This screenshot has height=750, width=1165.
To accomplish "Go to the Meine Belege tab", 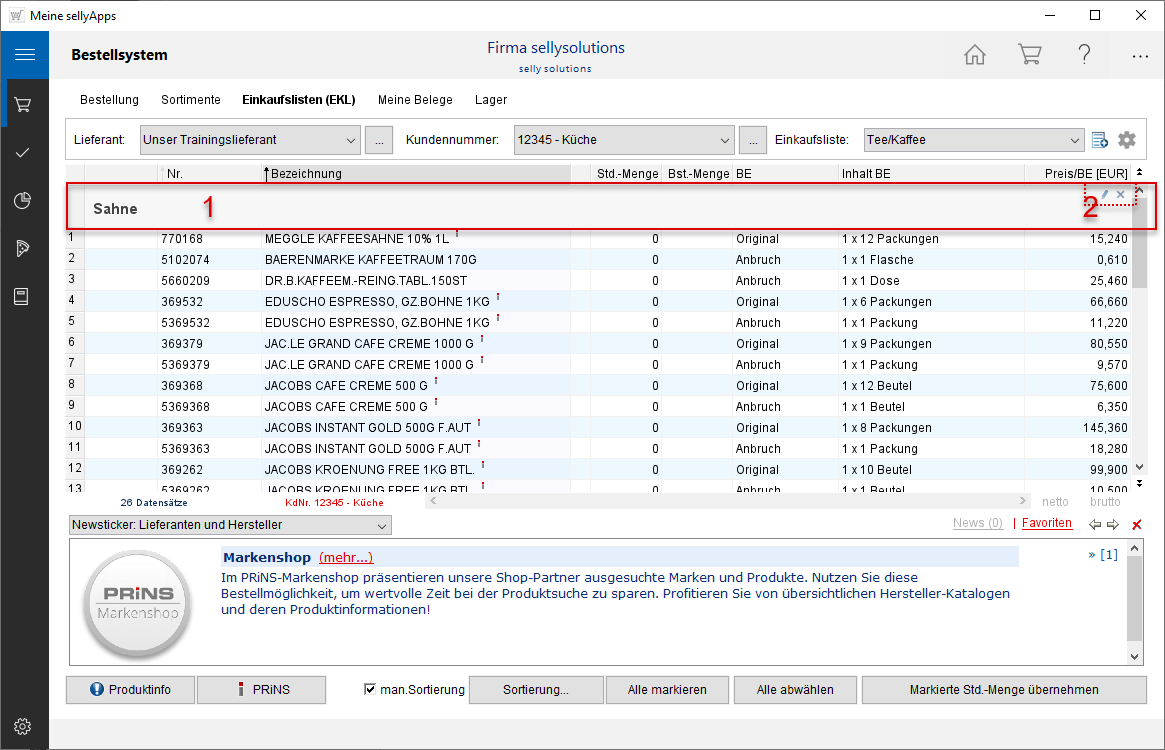I will tap(415, 100).
